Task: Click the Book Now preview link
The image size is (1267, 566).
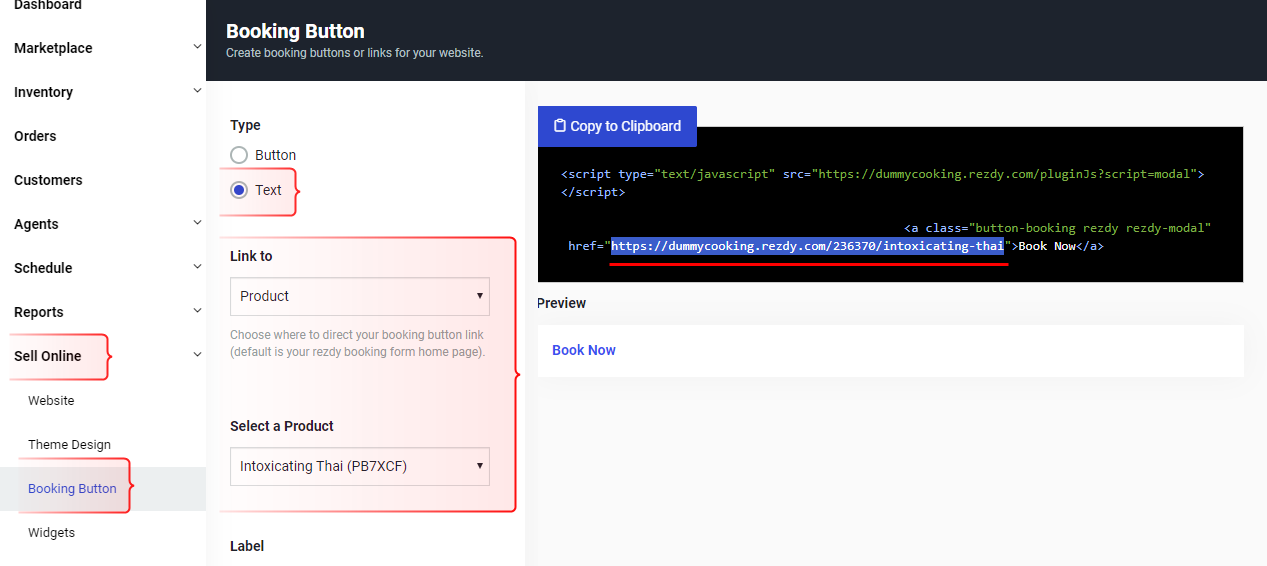Action: (x=584, y=350)
